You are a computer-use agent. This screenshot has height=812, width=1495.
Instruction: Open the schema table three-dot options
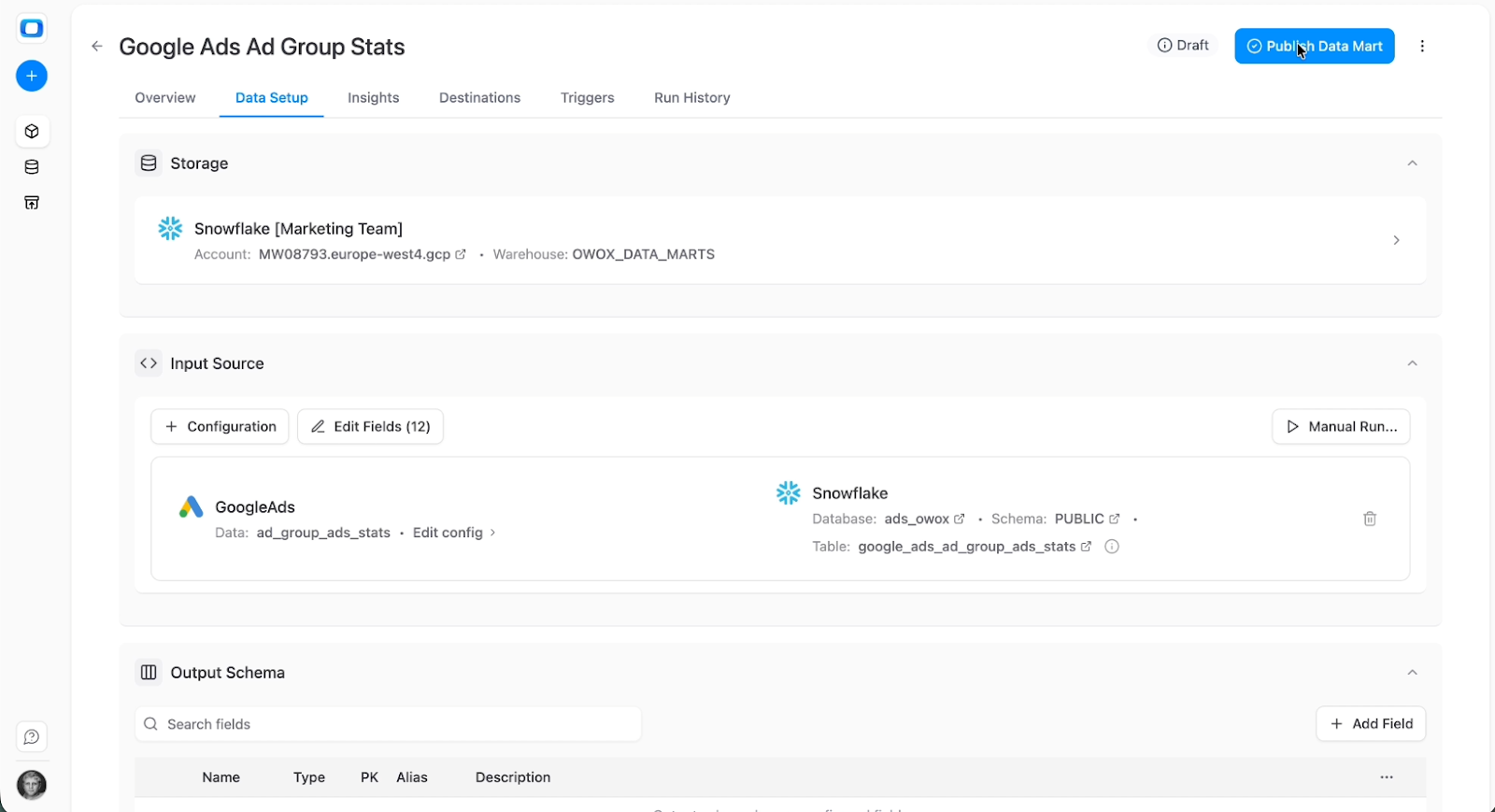tap(1387, 777)
